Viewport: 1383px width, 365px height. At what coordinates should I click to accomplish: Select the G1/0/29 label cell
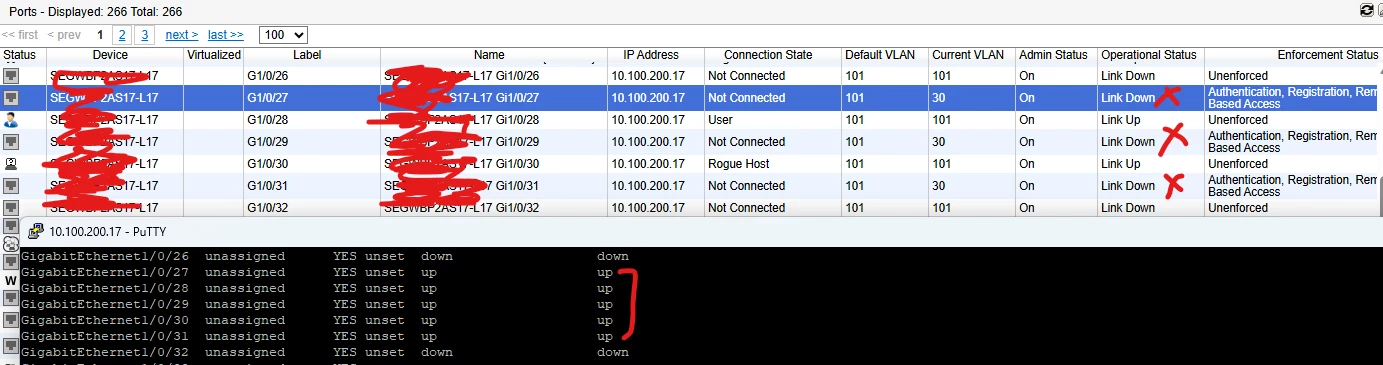[266, 142]
